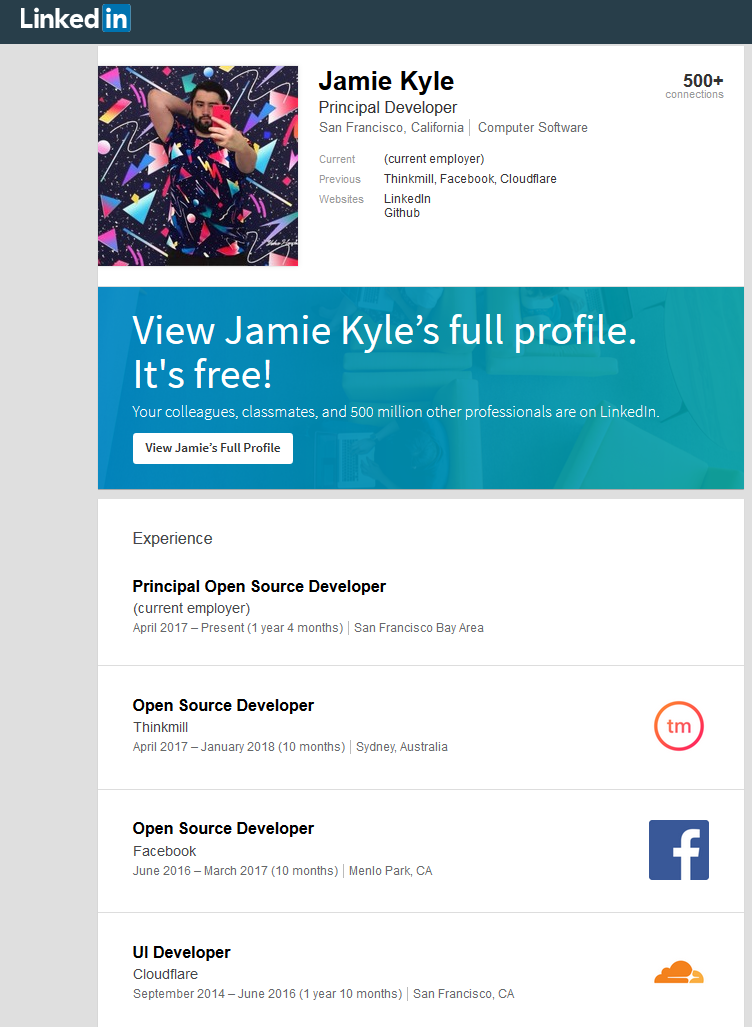Click the Computer Software industry text
This screenshot has height=1027, width=752.
click(533, 128)
